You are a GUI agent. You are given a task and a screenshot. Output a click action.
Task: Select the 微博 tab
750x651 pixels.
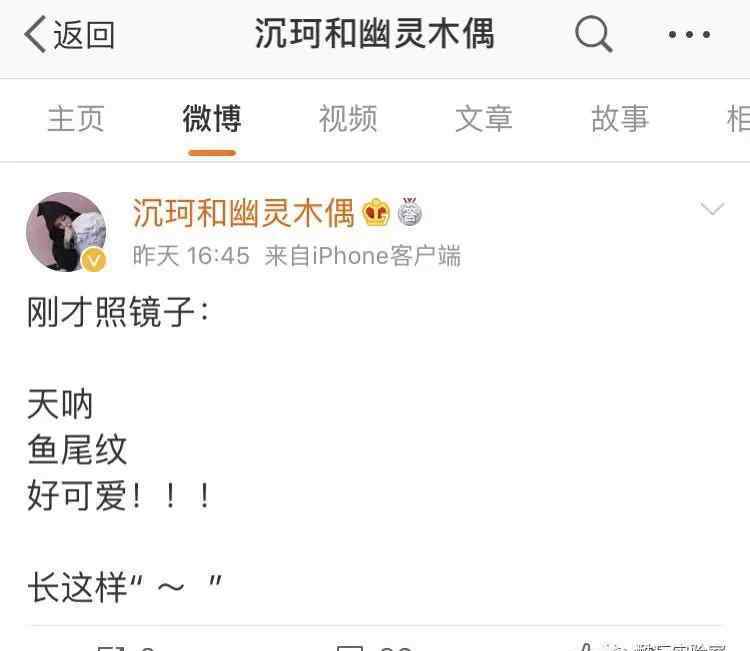pos(212,118)
